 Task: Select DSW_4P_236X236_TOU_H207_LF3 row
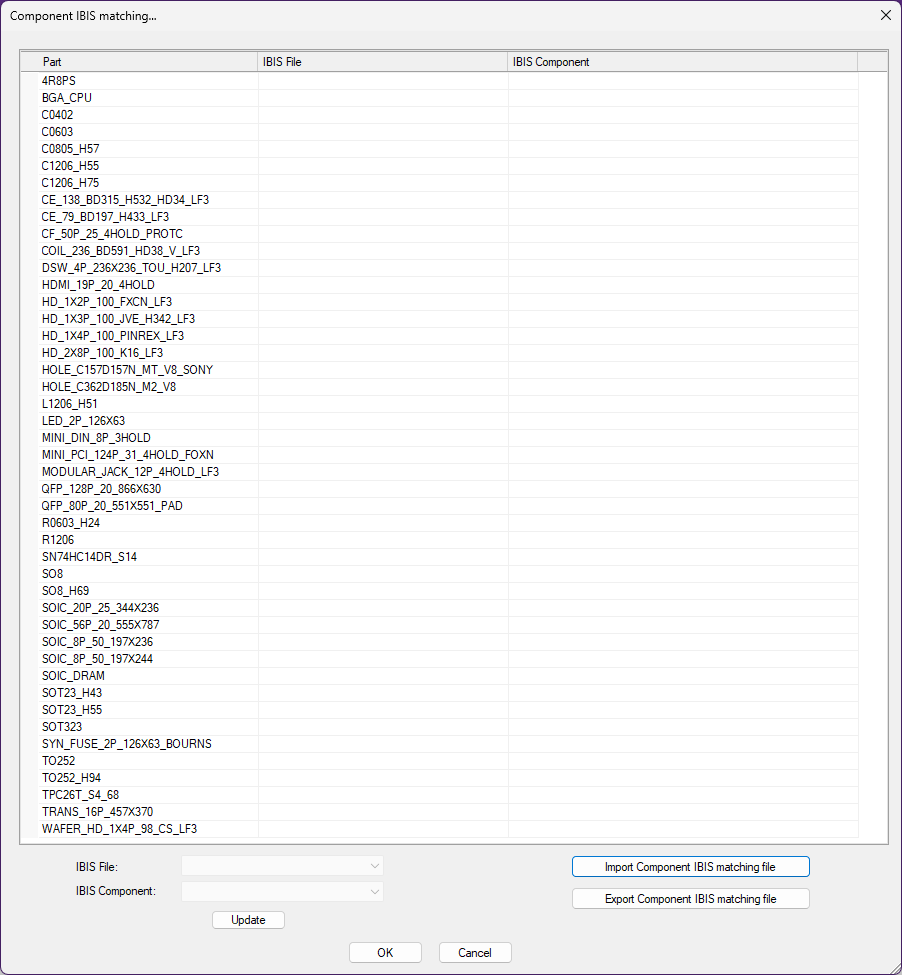point(131,268)
